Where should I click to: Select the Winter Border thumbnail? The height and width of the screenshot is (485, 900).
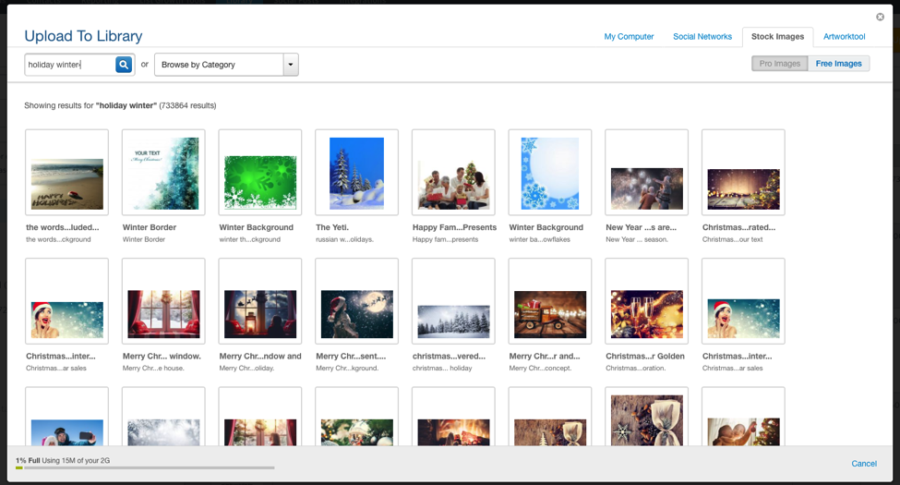tap(163, 172)
